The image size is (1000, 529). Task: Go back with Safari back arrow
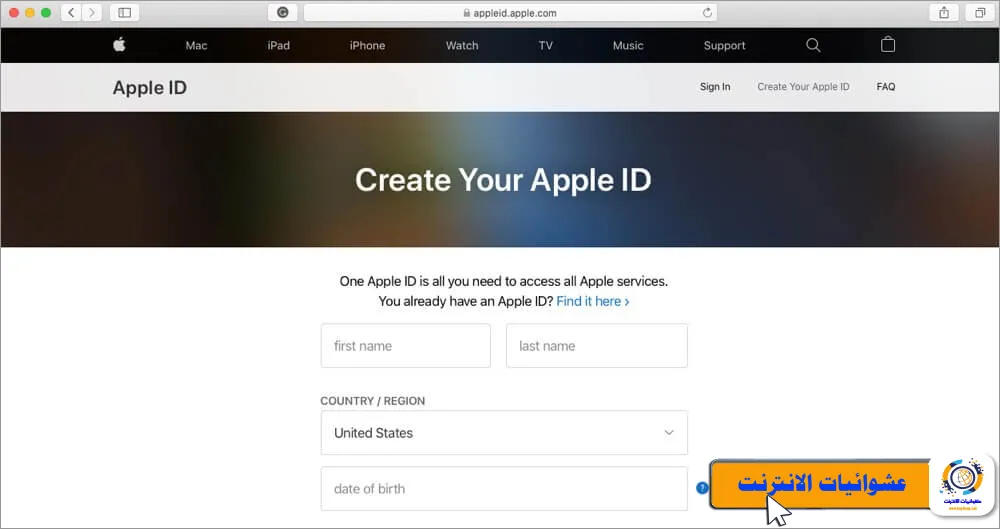click(x=71, y=12)
